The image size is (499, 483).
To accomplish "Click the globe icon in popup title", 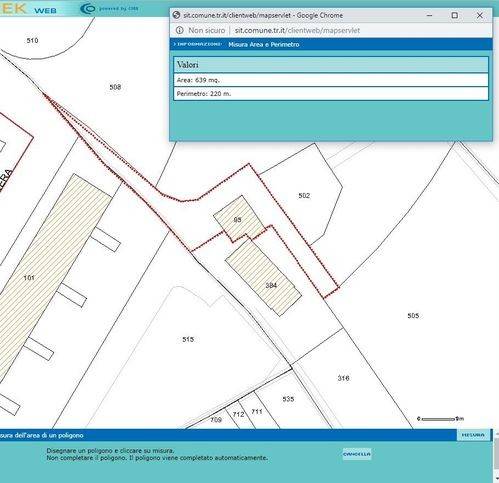I will coord(176,15).
